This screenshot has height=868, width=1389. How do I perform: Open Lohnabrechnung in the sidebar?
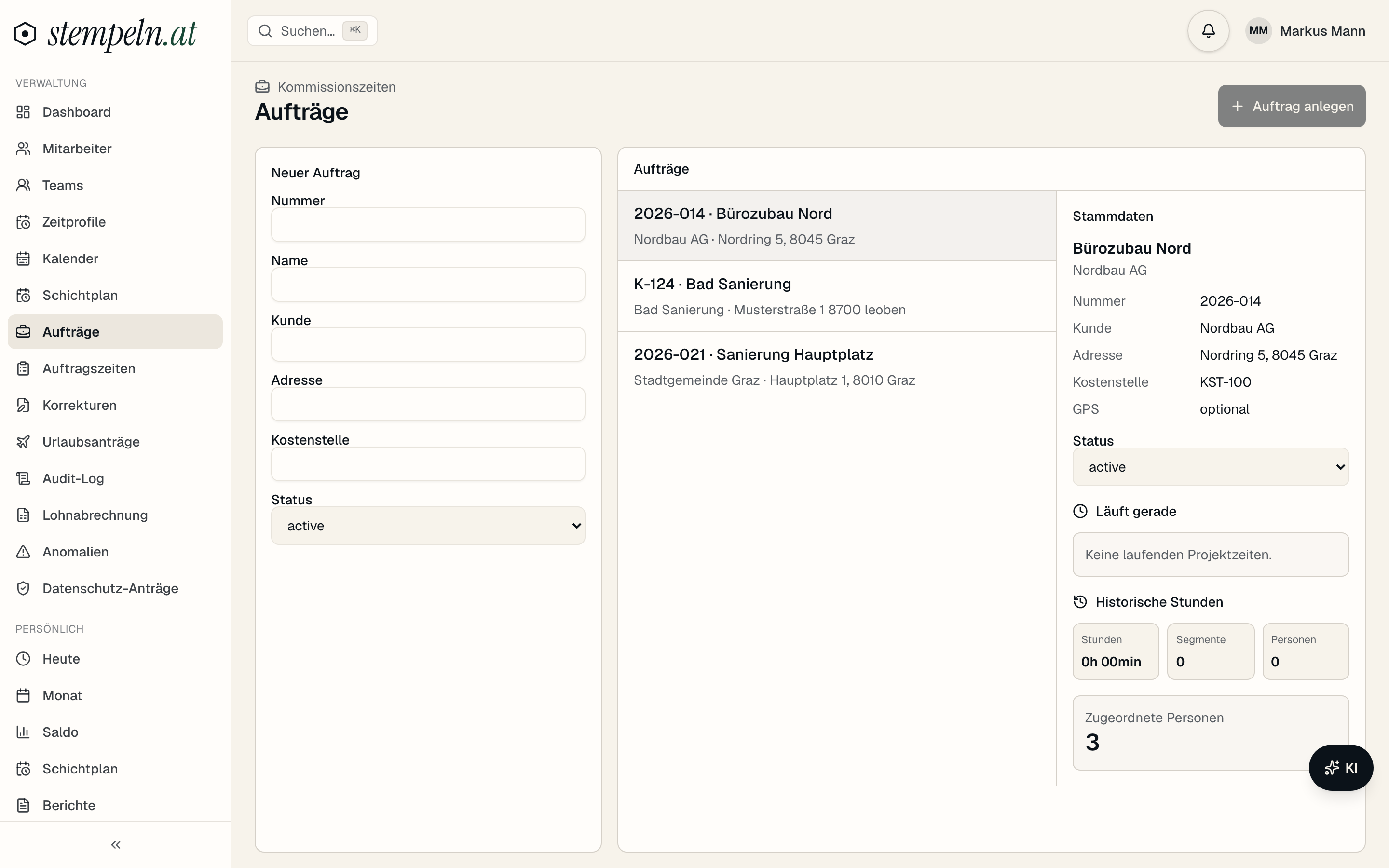coord(115,515)
